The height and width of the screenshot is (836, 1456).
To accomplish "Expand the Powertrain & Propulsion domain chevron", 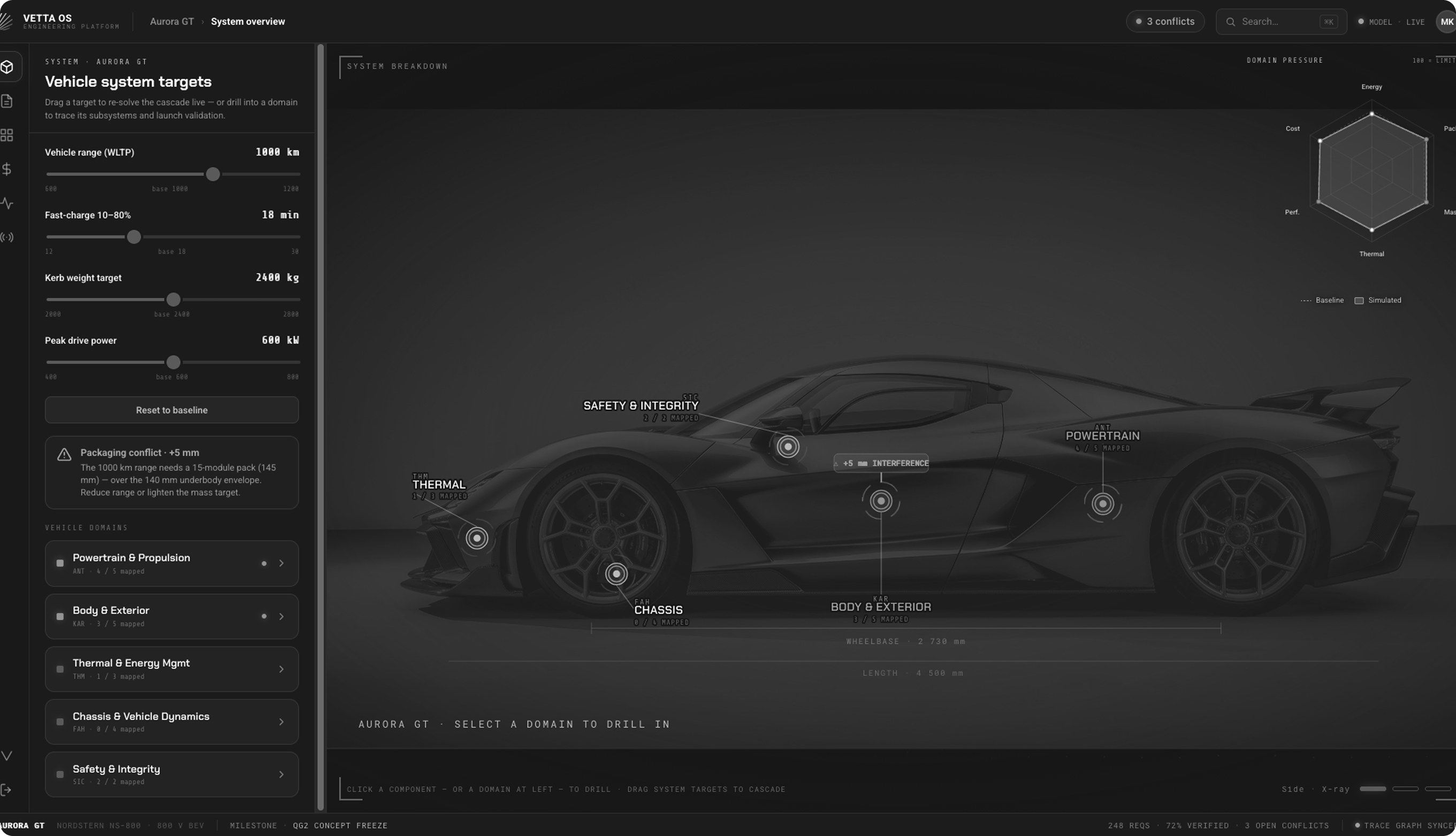I will click(281, 563).
